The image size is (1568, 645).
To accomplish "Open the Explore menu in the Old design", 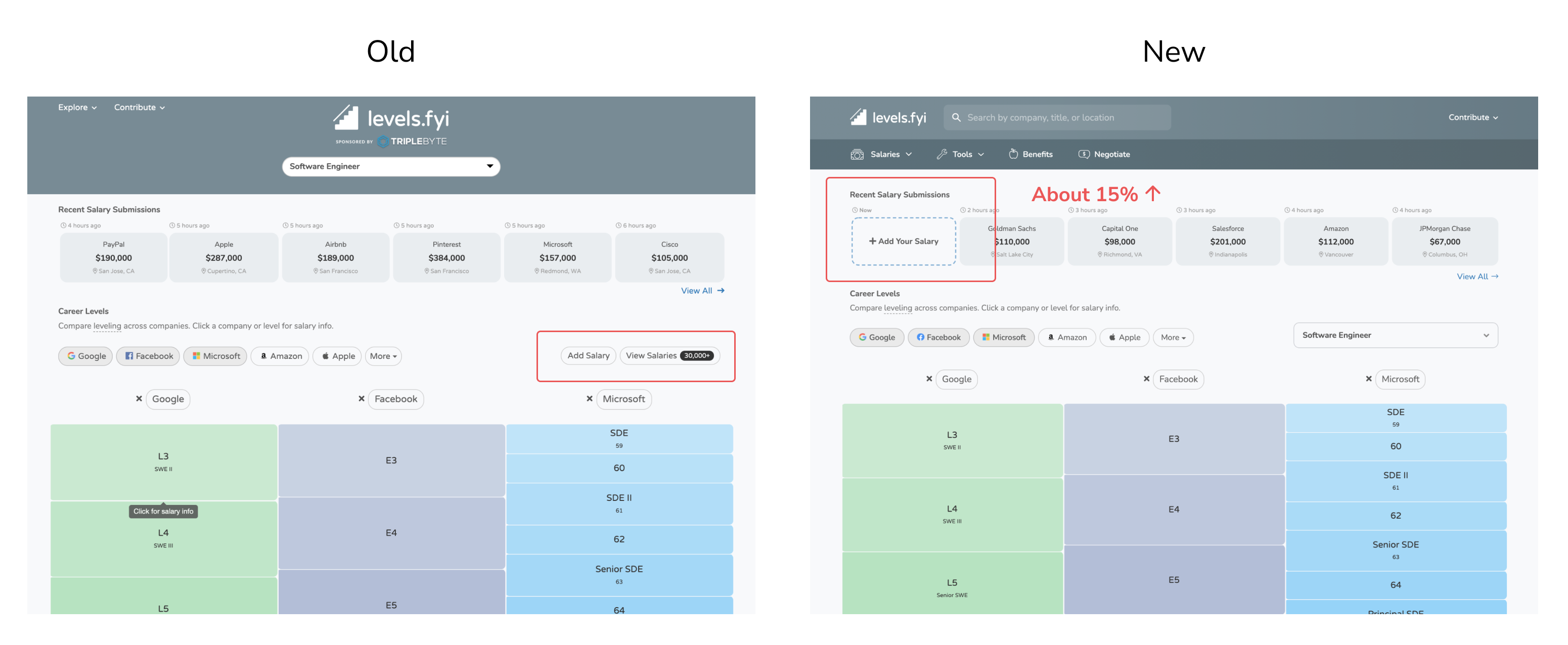I will tap(77, 108).
